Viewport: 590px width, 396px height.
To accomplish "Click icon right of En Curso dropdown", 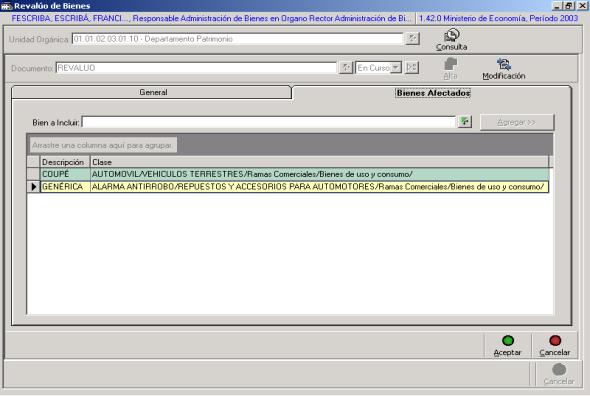I will coord(412,68).
